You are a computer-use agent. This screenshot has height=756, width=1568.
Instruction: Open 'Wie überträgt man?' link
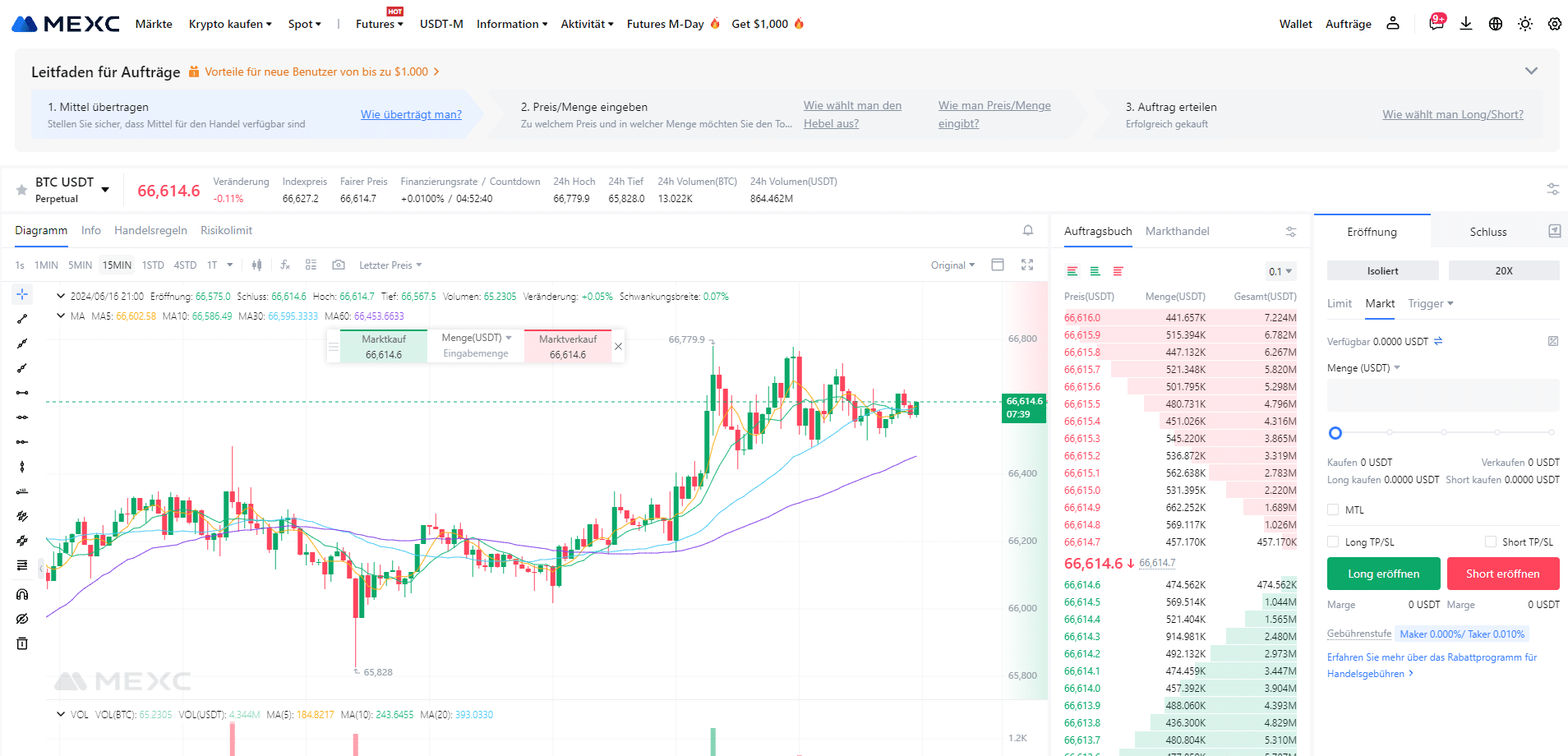click(x=411, y=114)
